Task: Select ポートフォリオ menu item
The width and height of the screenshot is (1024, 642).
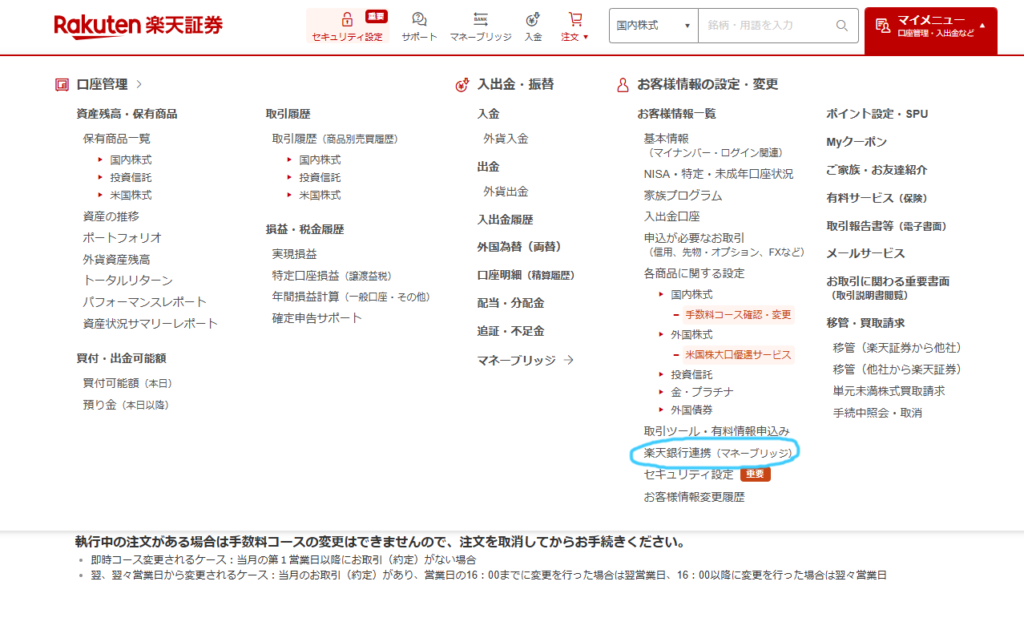Action: pyautogui.click(x=122, y=238)
